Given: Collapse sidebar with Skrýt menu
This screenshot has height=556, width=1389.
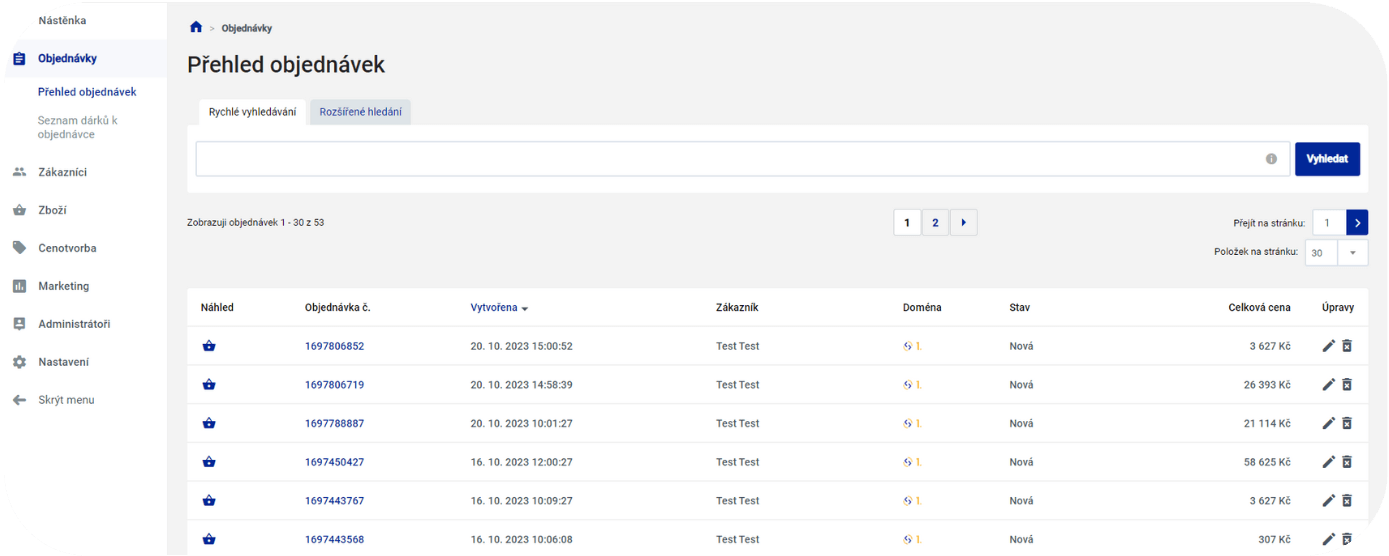Looking at the screenshot, I should pos(66,400).
